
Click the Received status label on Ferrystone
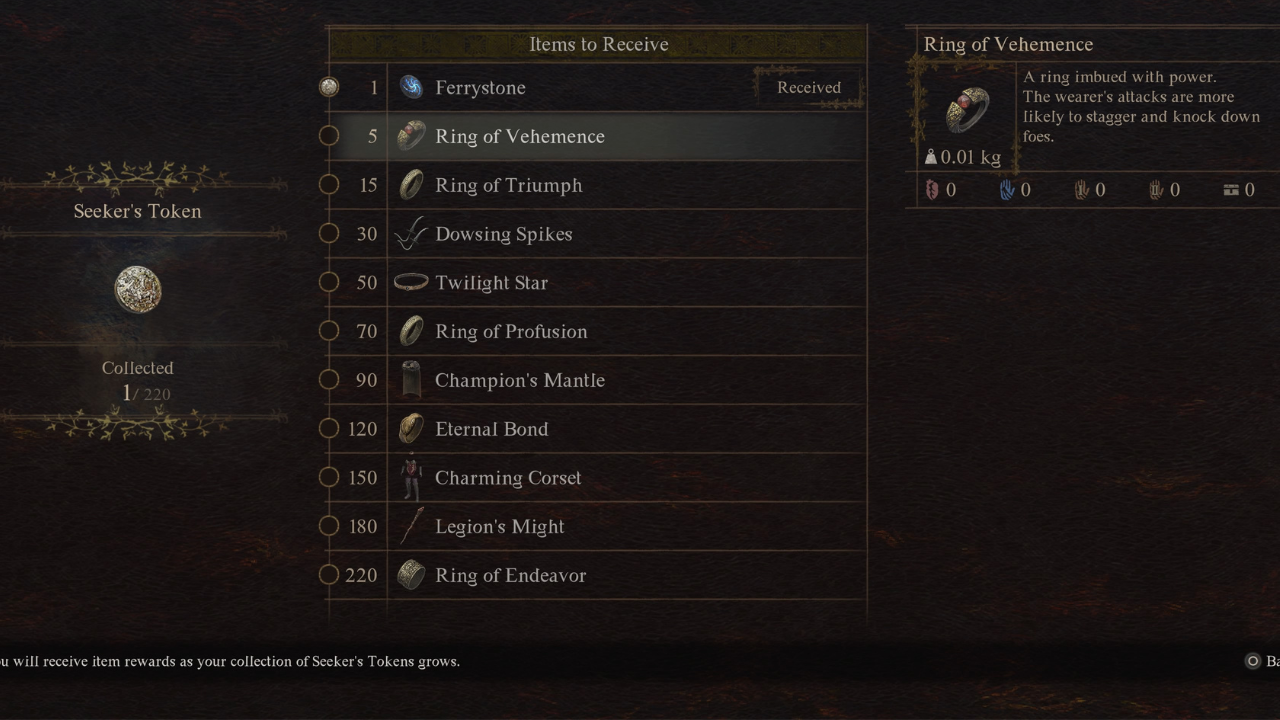[809, 88]
